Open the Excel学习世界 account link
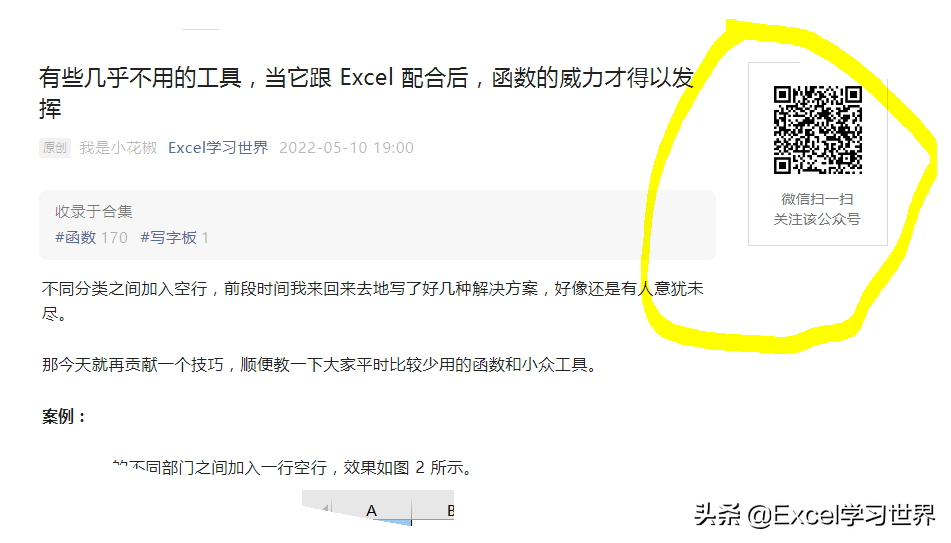The image size is (951, 543). pos(218,147)
